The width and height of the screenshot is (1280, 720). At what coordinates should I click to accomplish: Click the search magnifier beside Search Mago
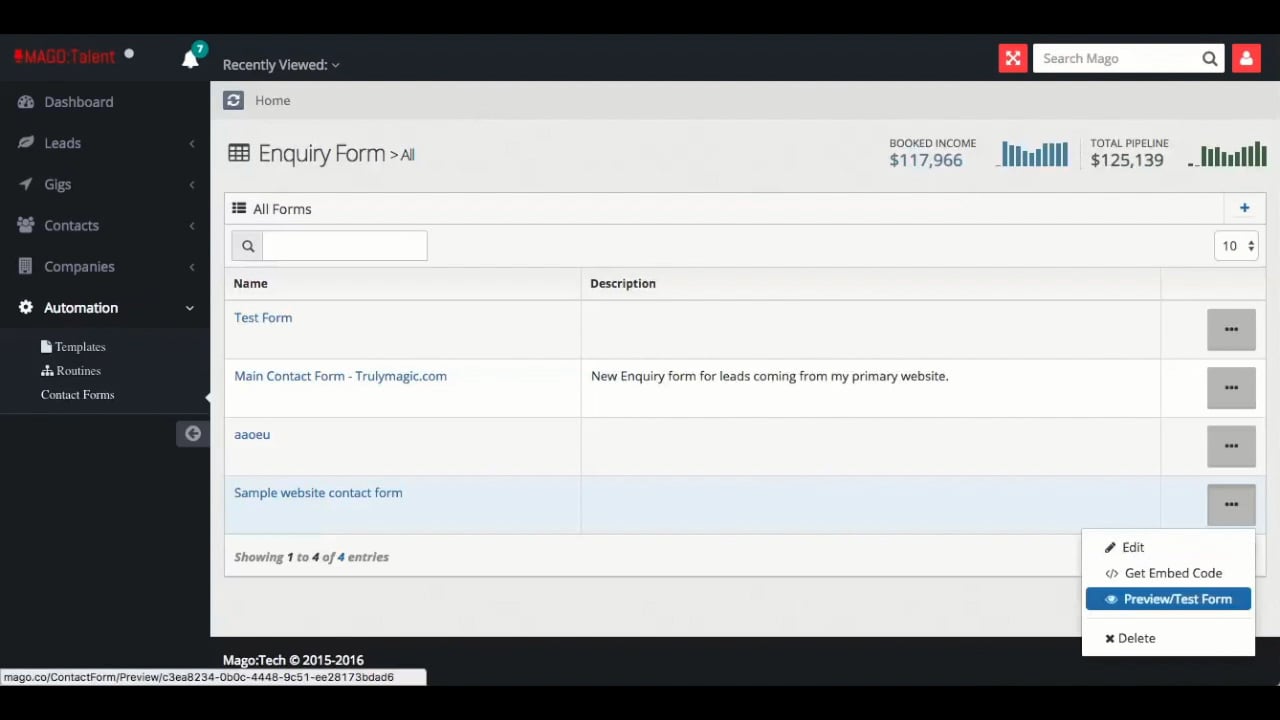[x=1210, y=59]
